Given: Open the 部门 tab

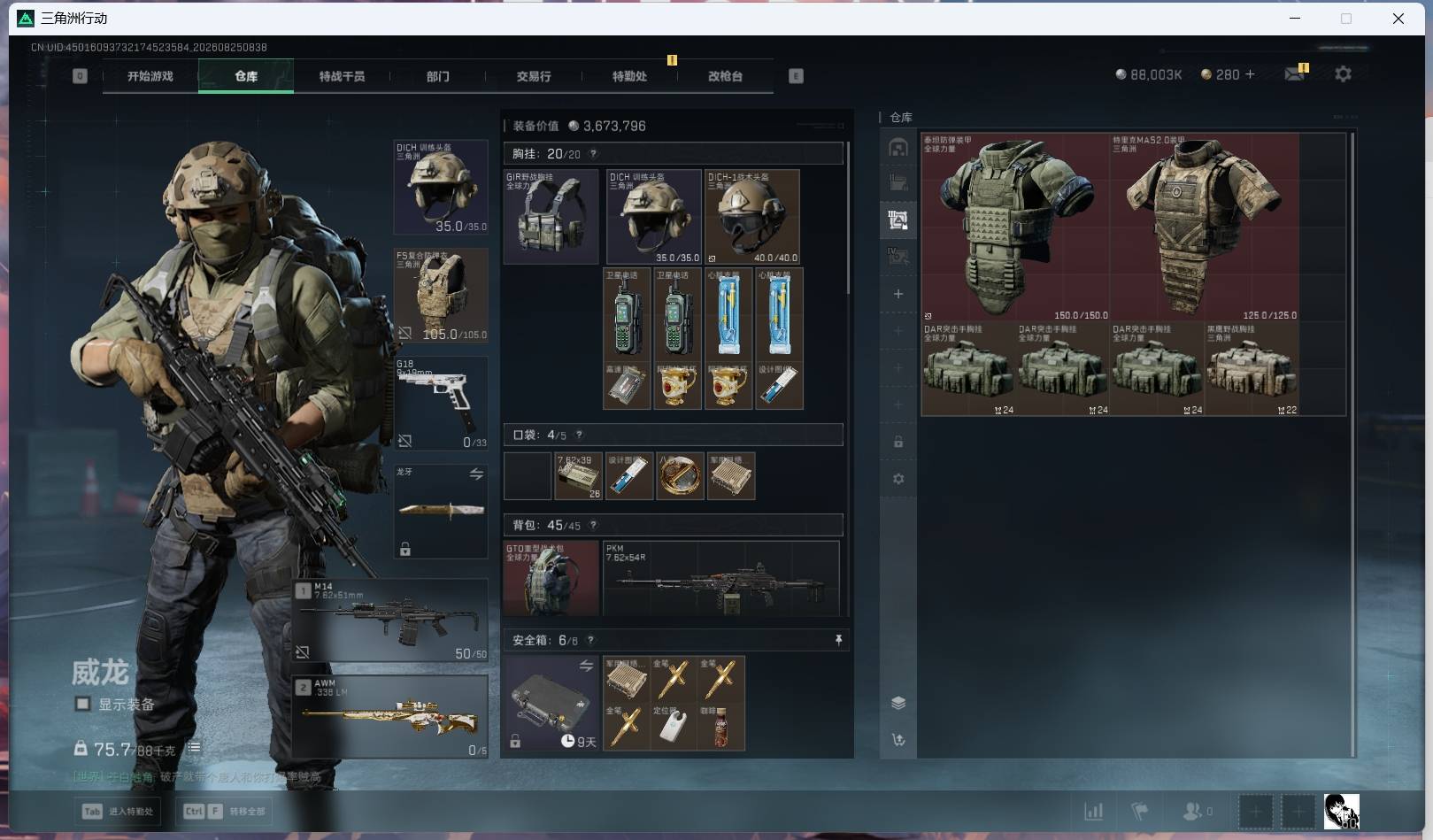Looking at the screenshot, I should pyautogui.click(x=437, y=76).
